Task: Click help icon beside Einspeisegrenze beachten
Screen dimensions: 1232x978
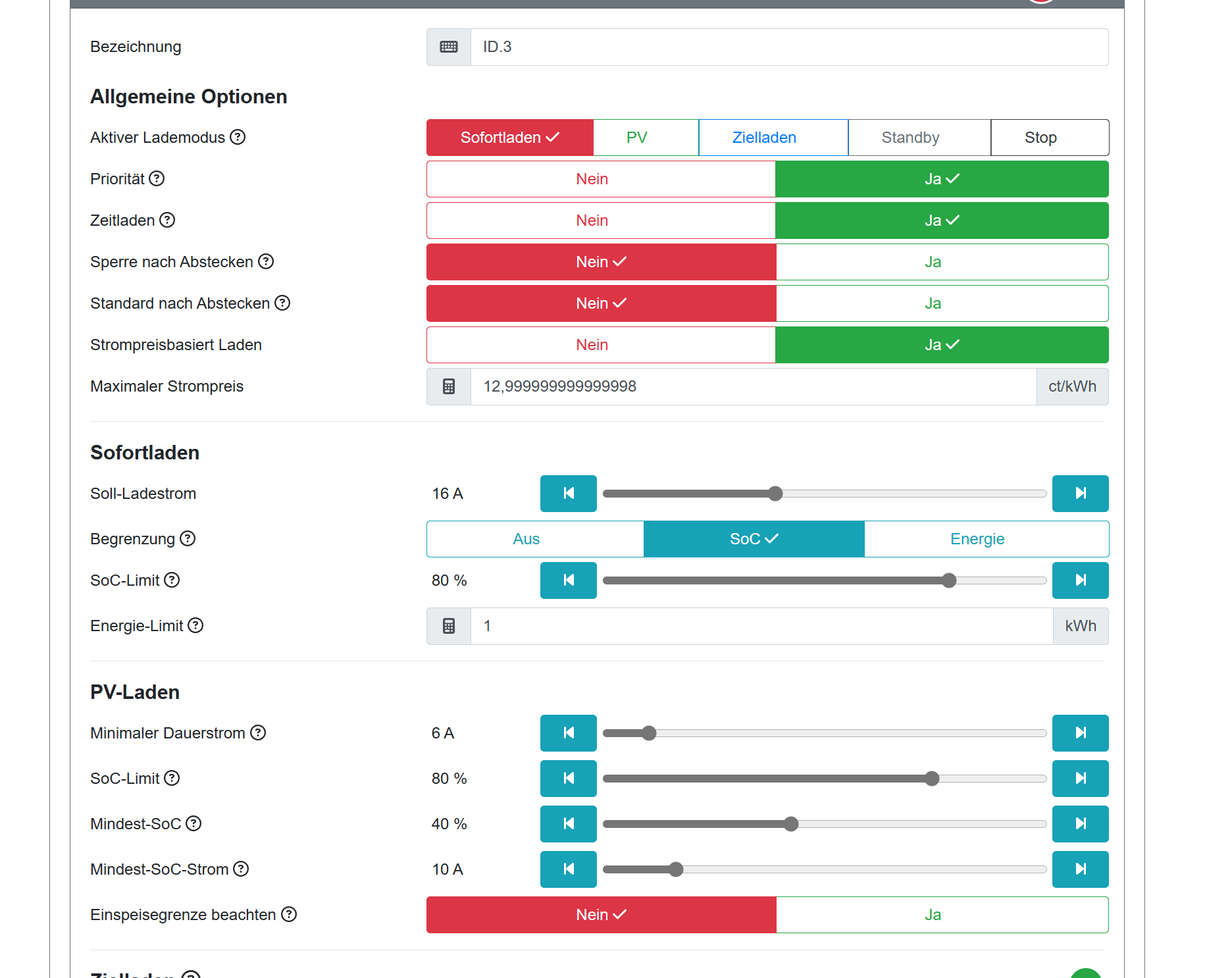Action: click(289, 914)
